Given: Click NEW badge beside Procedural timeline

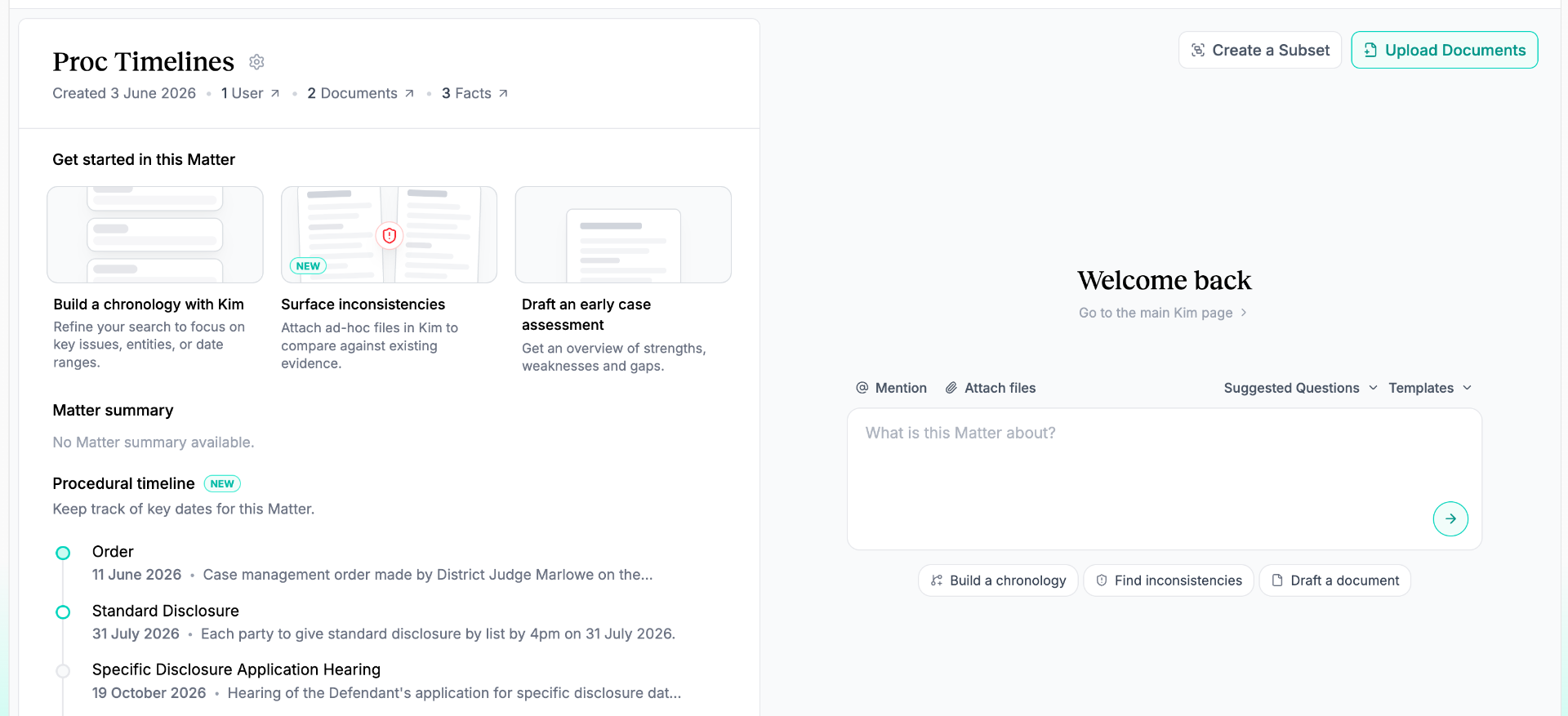Looking at the screenshot, I should 222,483.
